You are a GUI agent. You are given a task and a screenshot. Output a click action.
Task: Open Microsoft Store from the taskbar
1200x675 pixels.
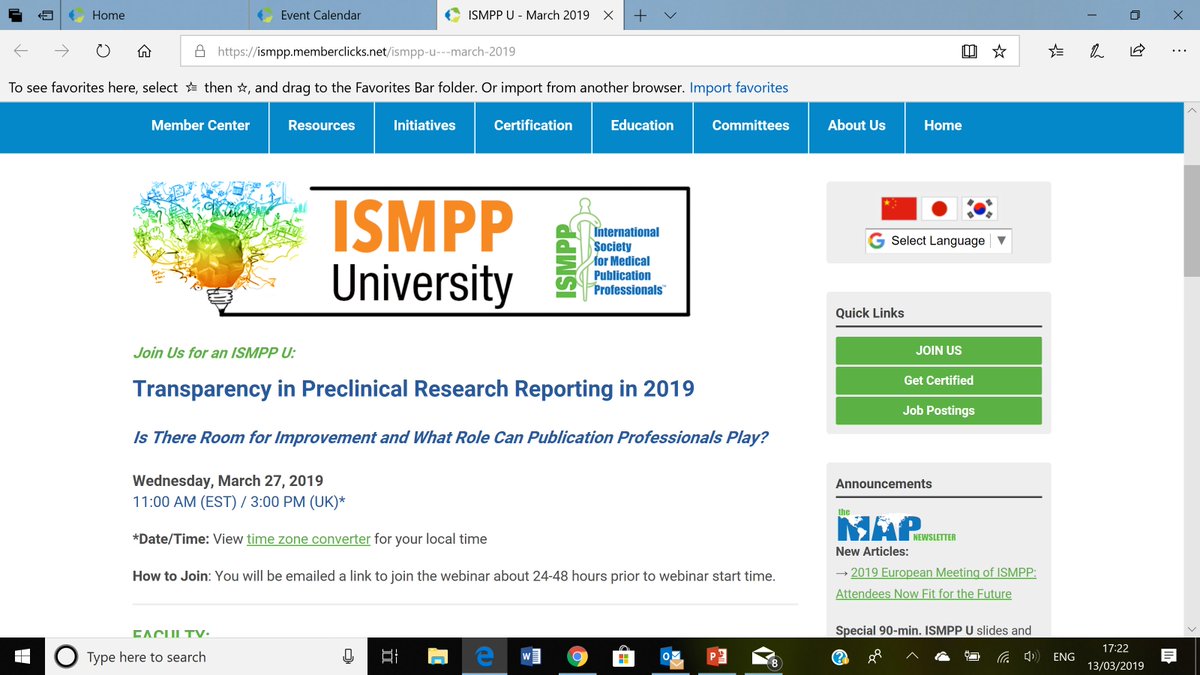pos(623,657)
